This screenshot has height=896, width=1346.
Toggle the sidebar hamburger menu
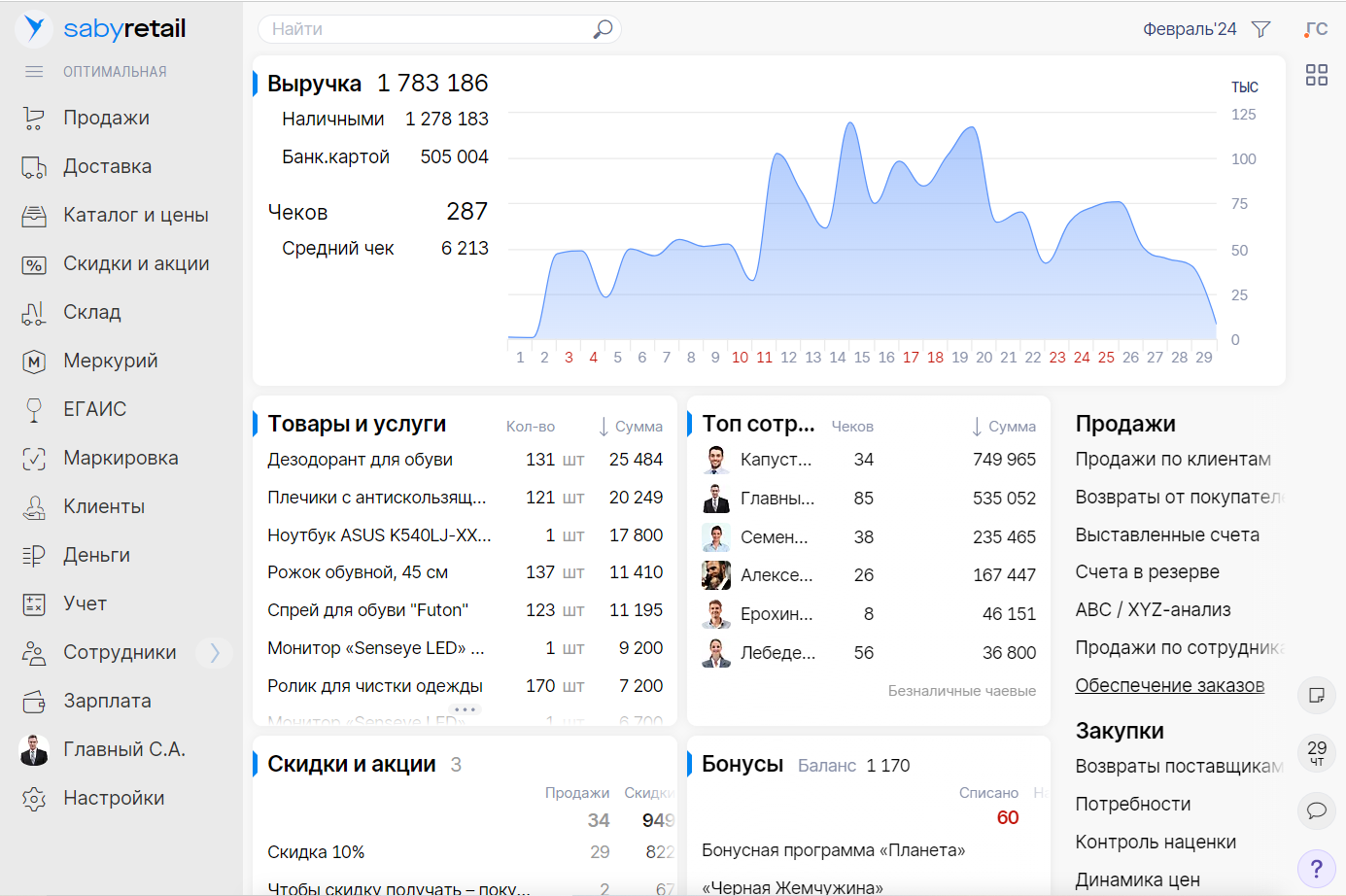[x=34, y=72]
